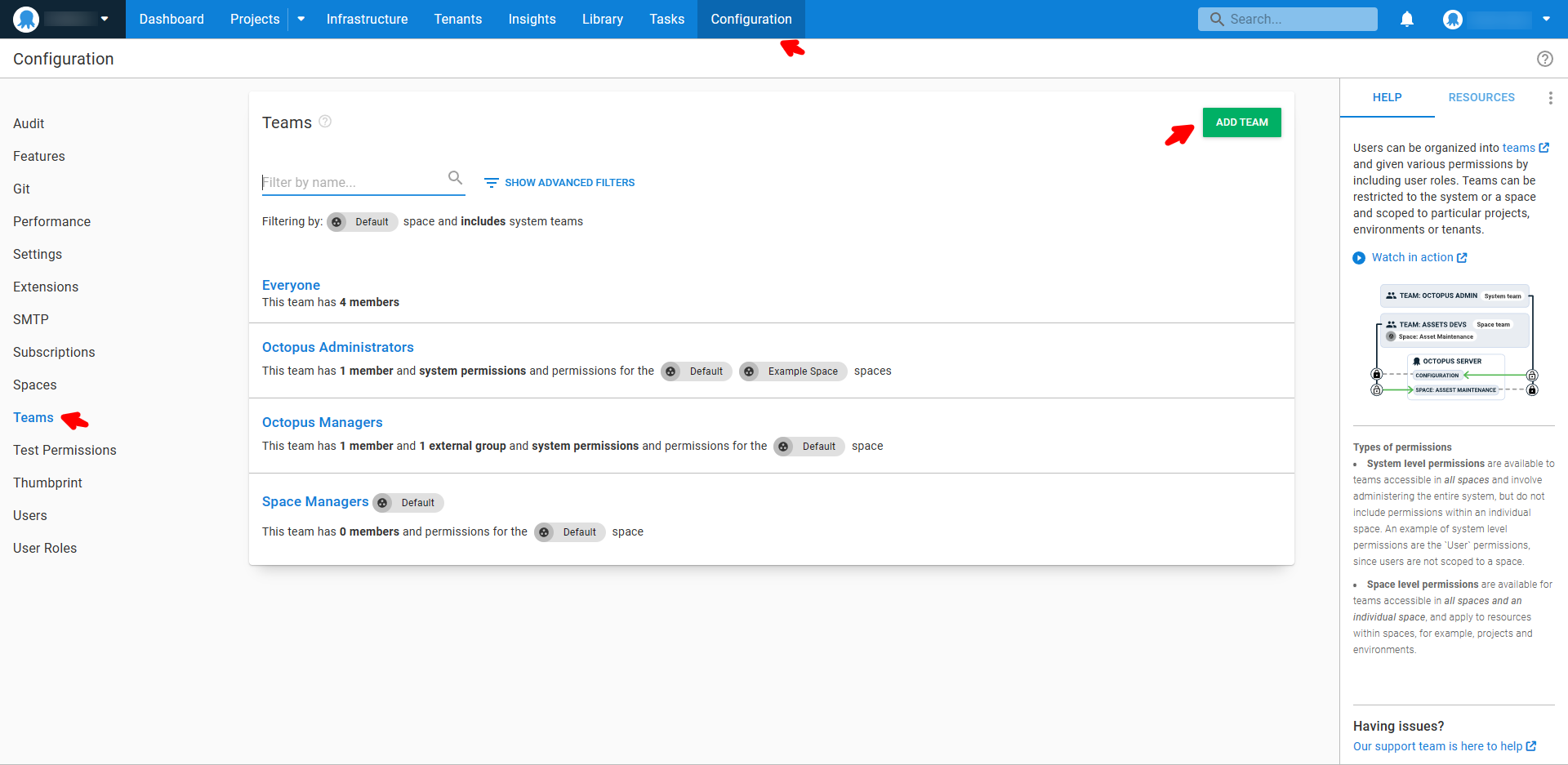Viewport: 1568px width, 765px height.
Task: Open Extensions in the sidebar
Action: [x=46, y=287]
